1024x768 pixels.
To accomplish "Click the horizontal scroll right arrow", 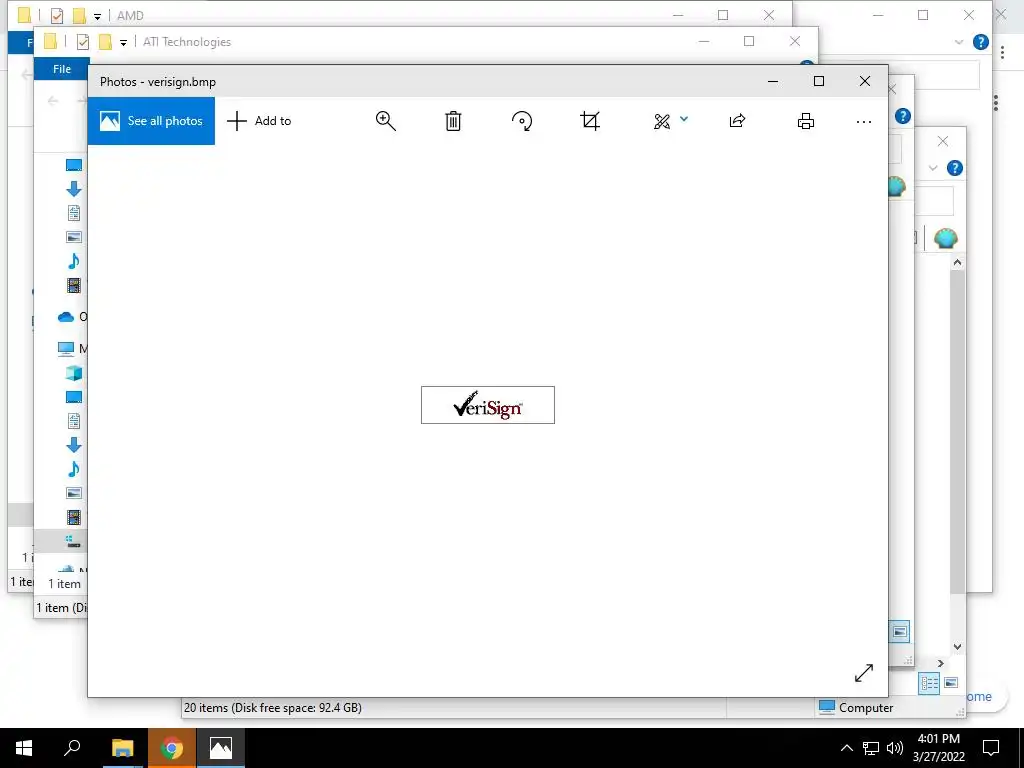I will click(x=940, y=664).
